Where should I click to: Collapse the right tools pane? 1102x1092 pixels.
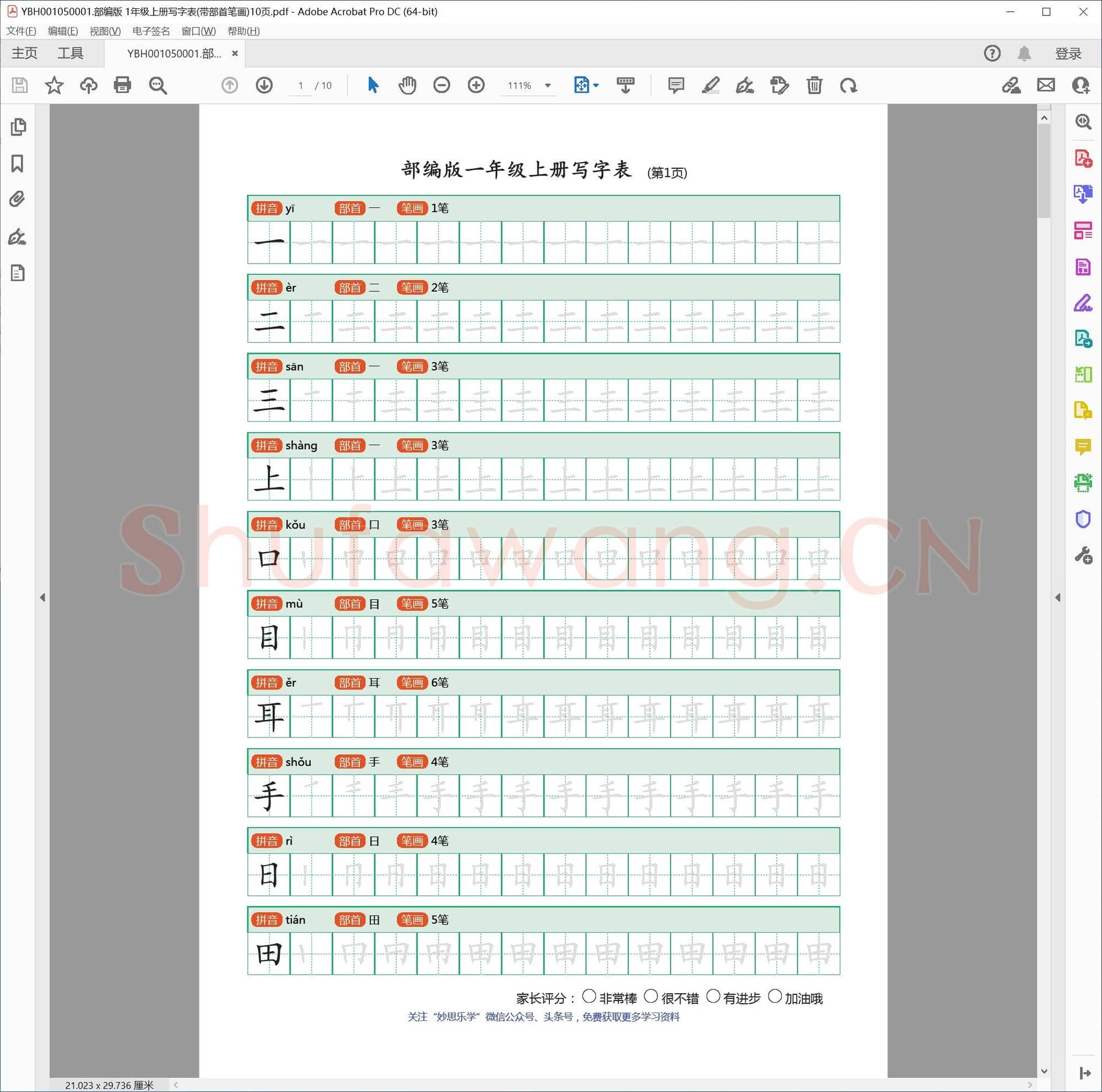point(1058,598)
